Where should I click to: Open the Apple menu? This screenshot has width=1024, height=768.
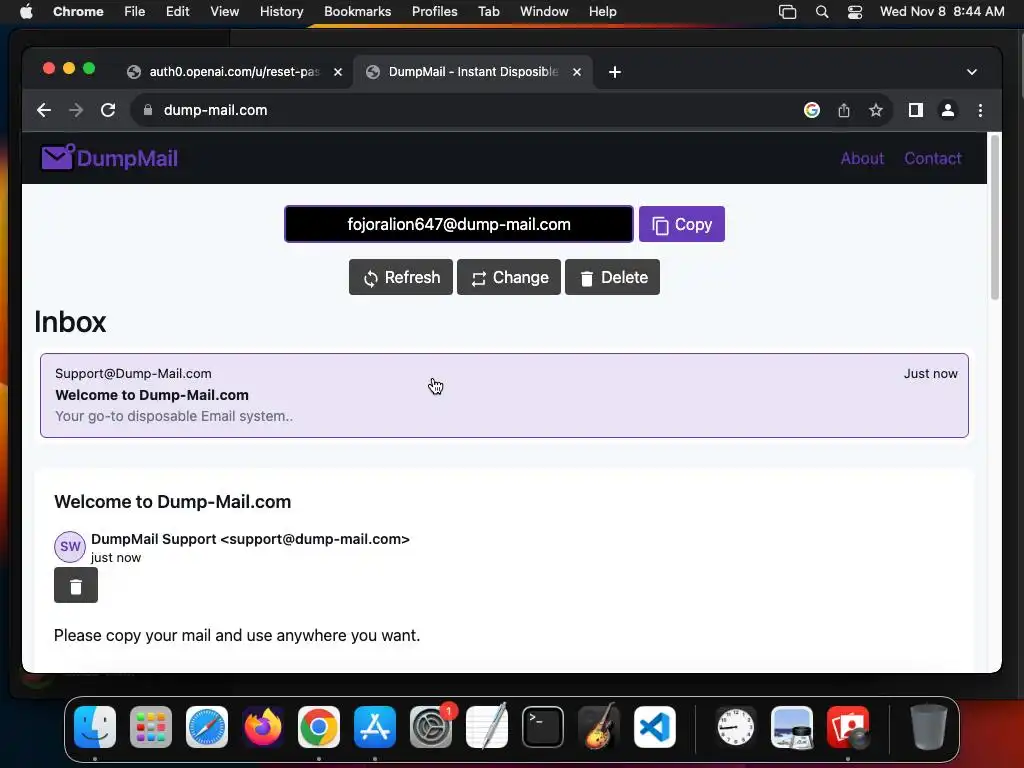(x=26, y=12)
